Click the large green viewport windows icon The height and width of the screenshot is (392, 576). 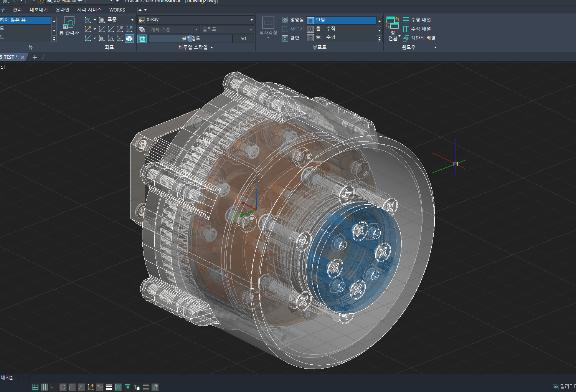tap(393, 24)
